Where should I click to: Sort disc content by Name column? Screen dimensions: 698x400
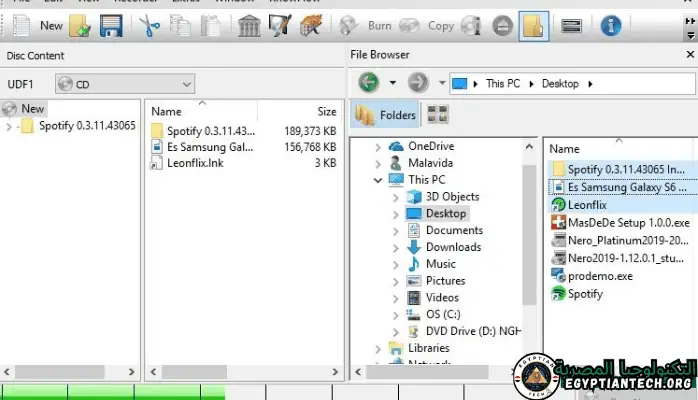[x=166, y=111]
